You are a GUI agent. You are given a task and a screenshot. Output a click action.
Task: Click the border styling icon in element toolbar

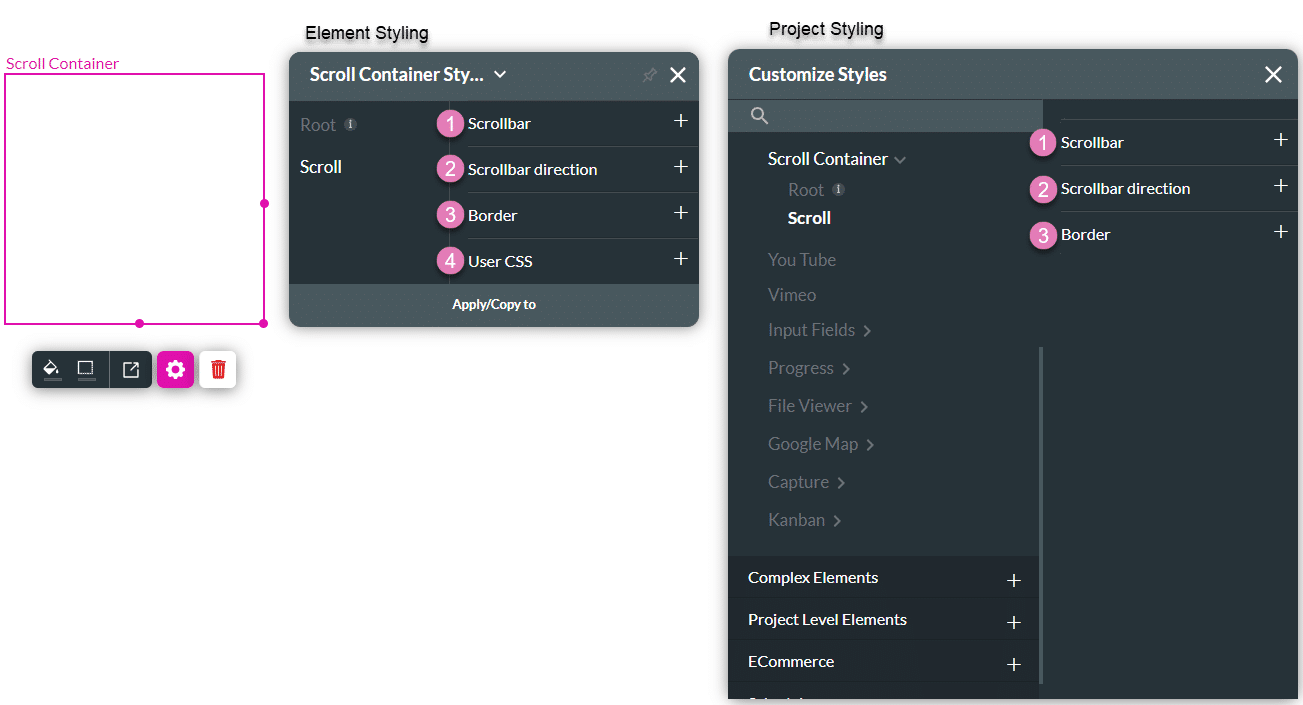tap(86, 369)
